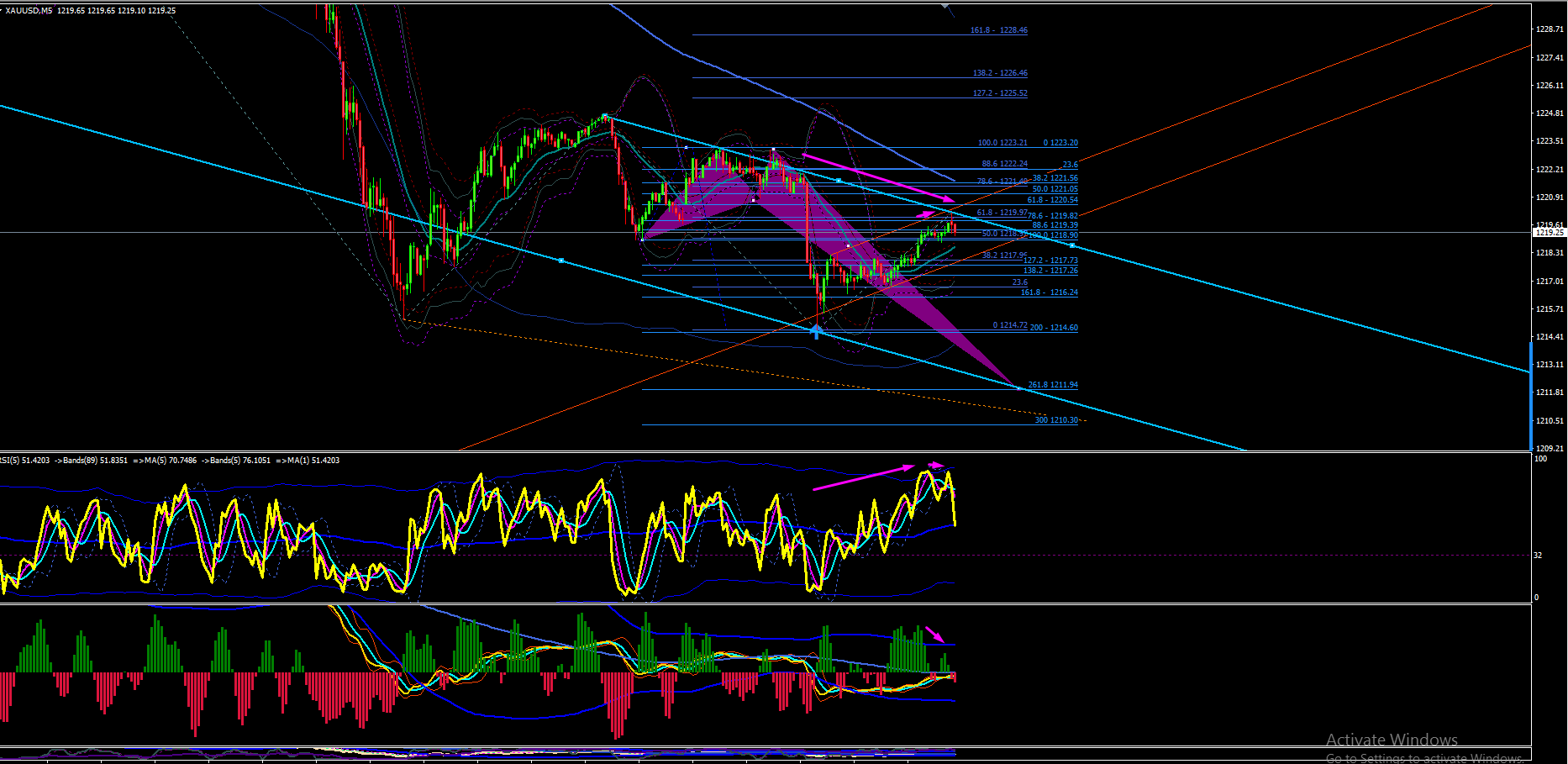Click the XAUUSD,M5 chart symbol label
The image size is (1568, 764).
pos(29,11)
